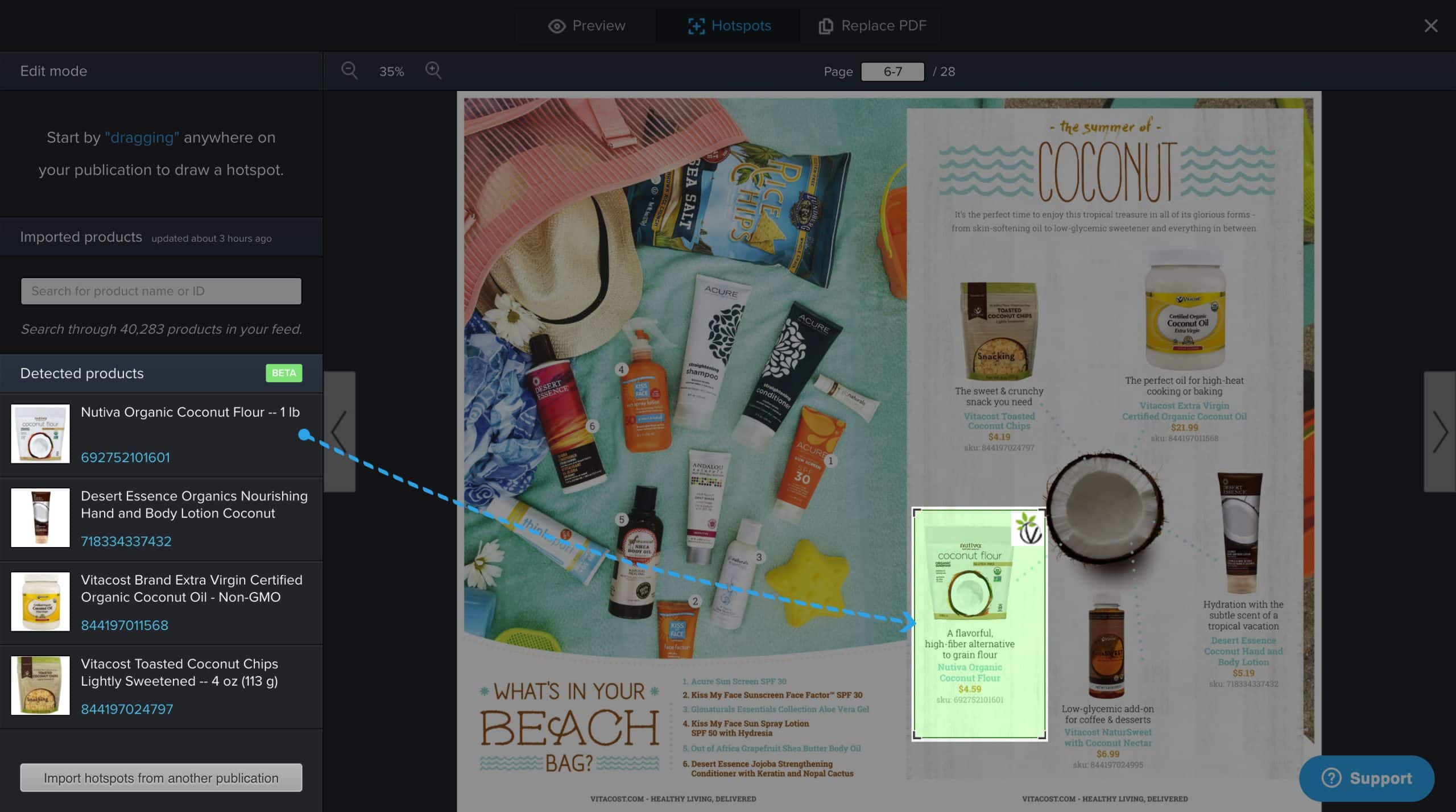1456x812 pixels.
Task: Click the left navigation arrow icon
Action: point(343,430)
